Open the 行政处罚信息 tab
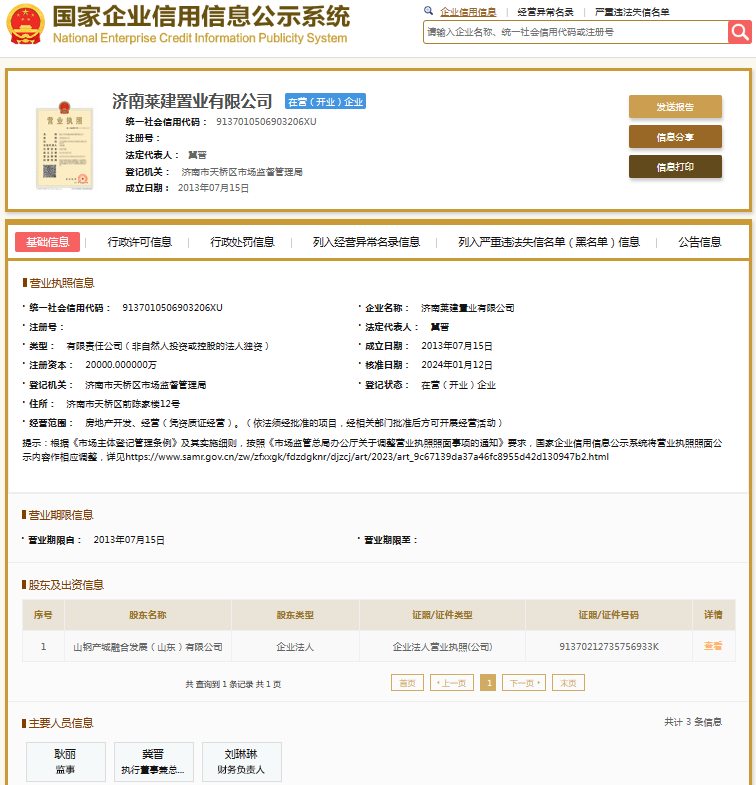This screenshot has height=785, width=756. pos(242,242)
